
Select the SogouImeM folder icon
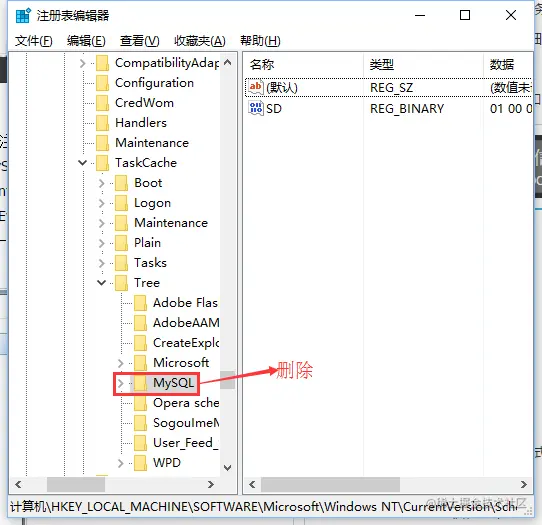coord(141,423)
